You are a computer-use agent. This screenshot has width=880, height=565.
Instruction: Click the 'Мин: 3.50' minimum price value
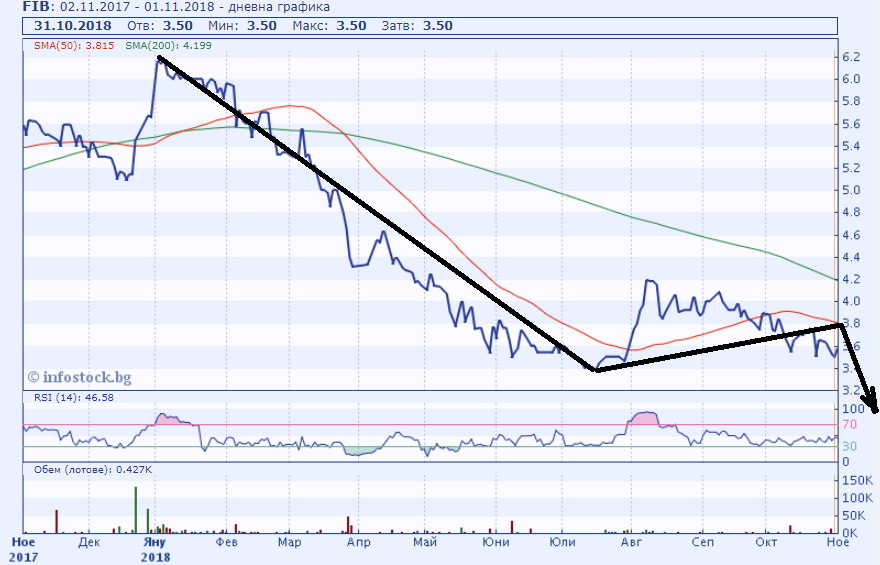[242, 26]
